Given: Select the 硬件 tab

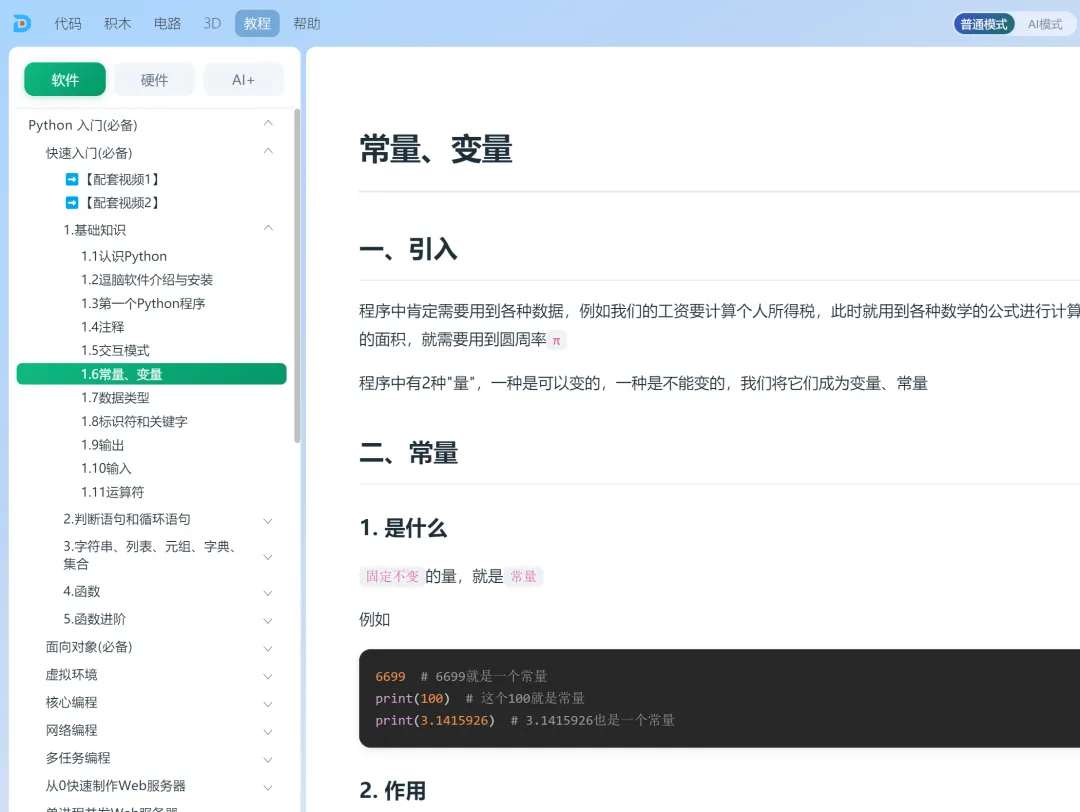Looking at the screenshot, I should point(154,80).
